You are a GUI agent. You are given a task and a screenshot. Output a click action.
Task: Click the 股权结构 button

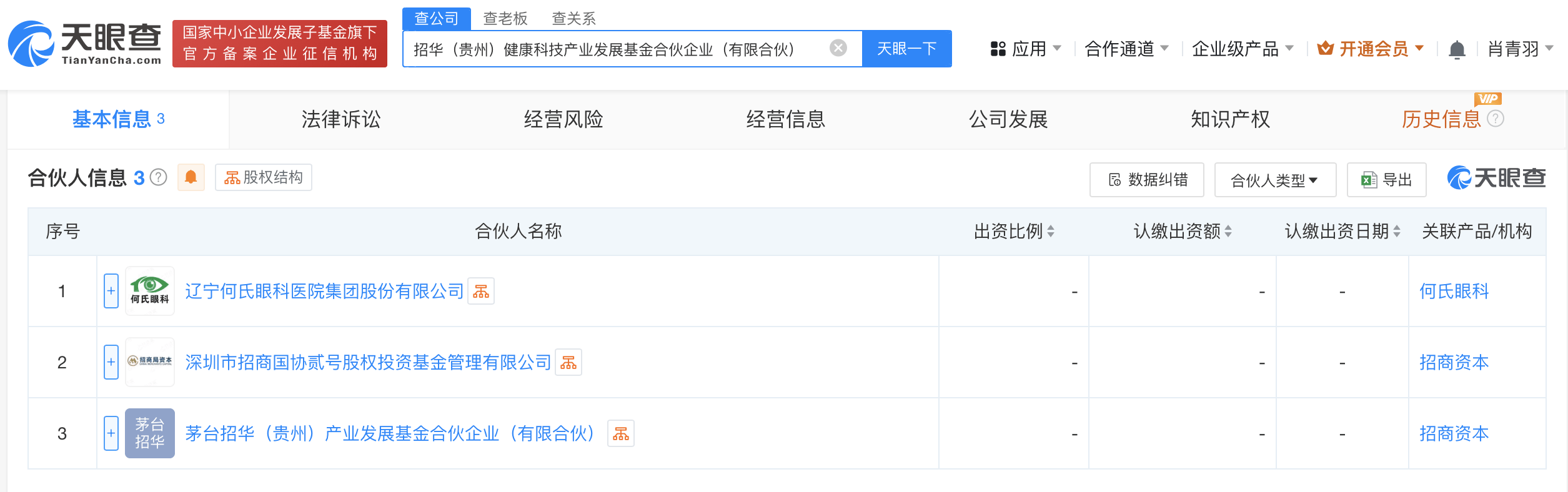pyautogui.click(x=264, y=177)
